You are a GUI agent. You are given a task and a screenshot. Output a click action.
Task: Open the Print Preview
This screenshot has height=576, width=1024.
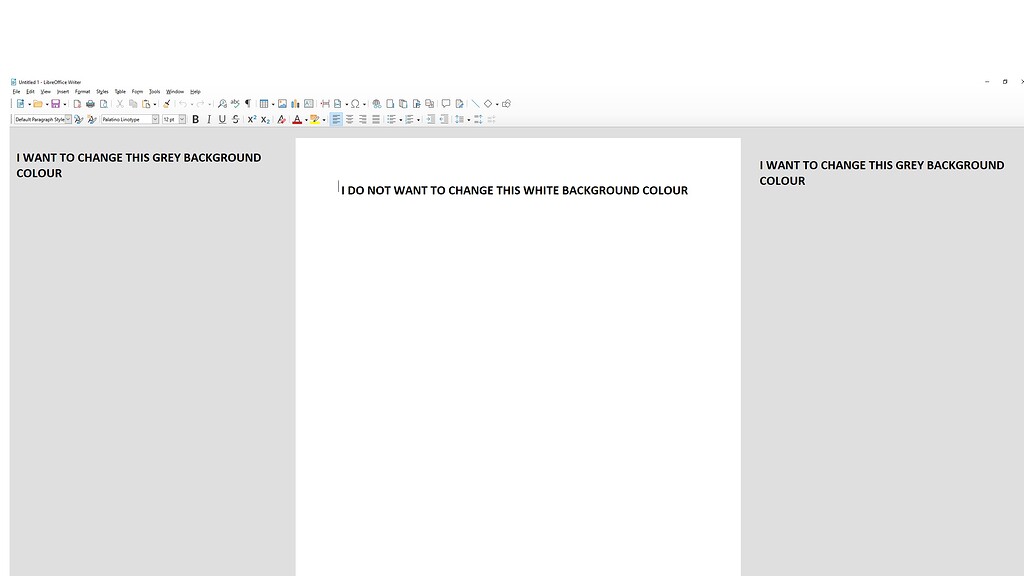click(104, 103)
